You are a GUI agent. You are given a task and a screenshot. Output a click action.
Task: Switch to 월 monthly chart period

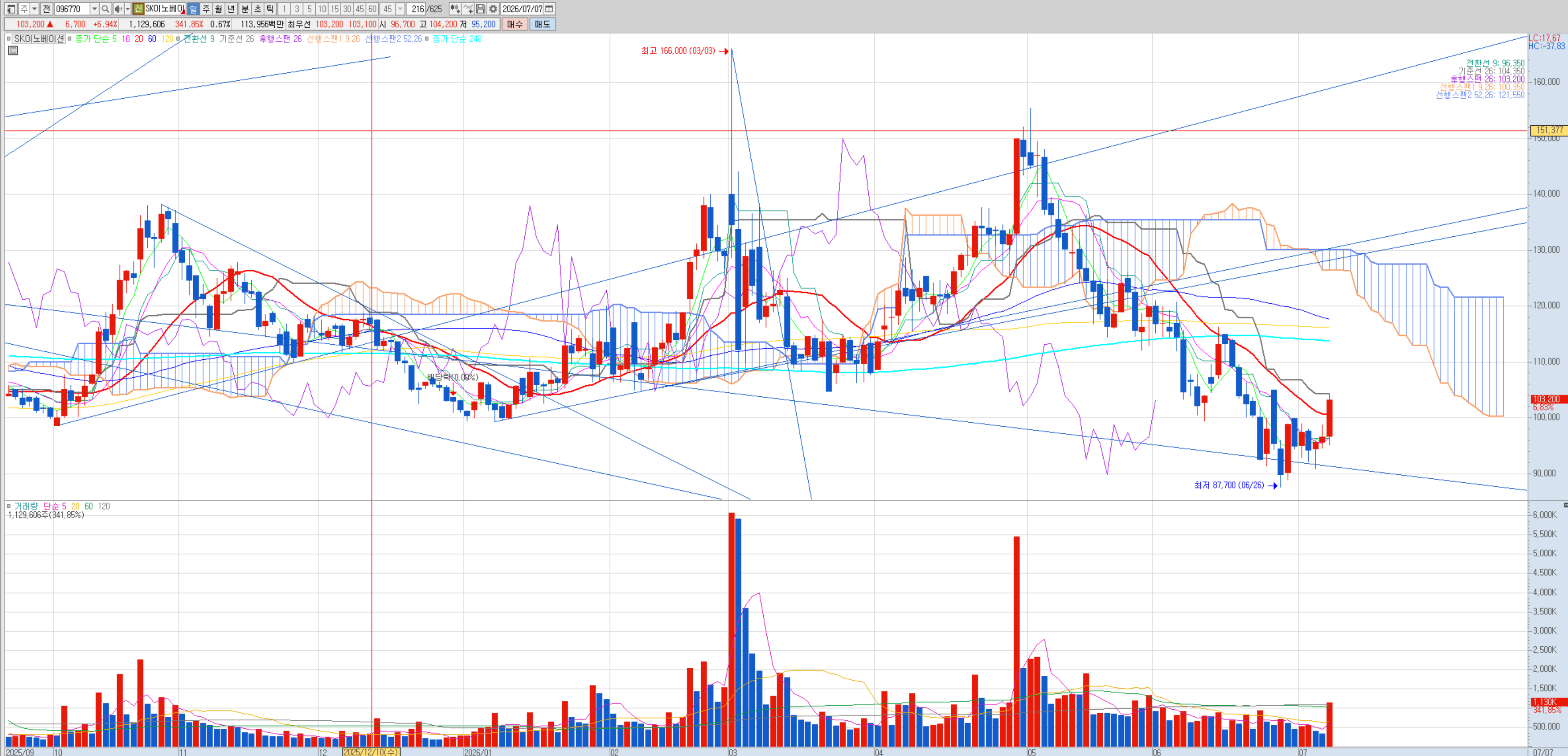(x=219, y=8)
